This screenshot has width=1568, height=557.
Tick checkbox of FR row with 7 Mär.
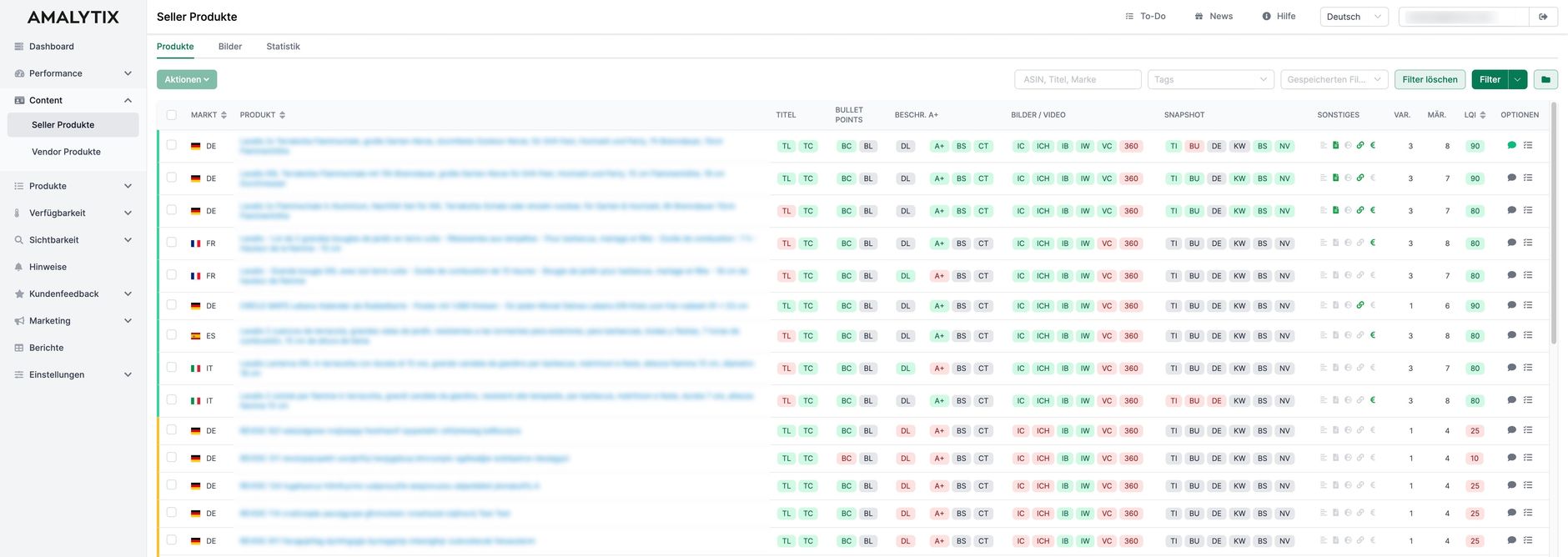tap(172, 275)
